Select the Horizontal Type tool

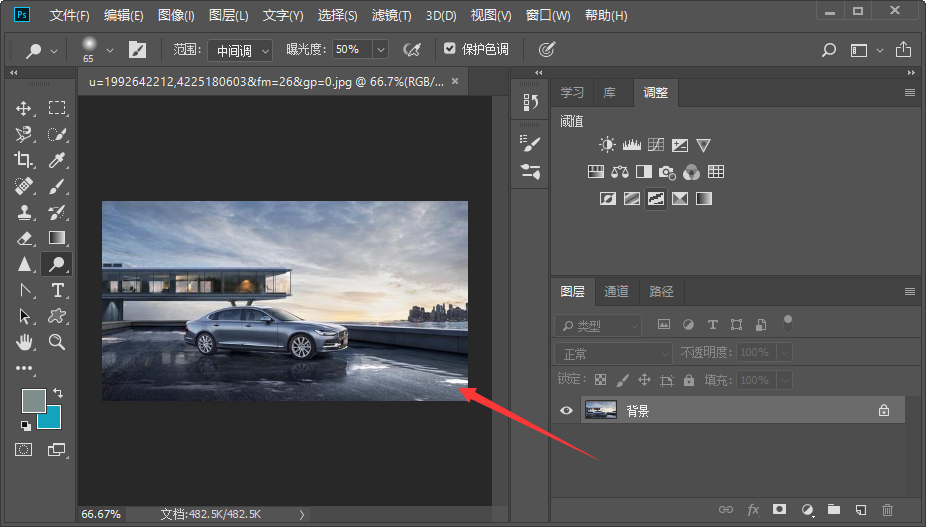tap(57, 290)
